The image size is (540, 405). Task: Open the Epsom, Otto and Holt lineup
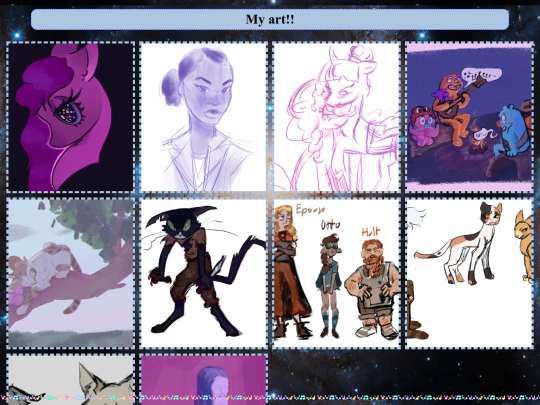pyautogui.click(x=336, y=273)
